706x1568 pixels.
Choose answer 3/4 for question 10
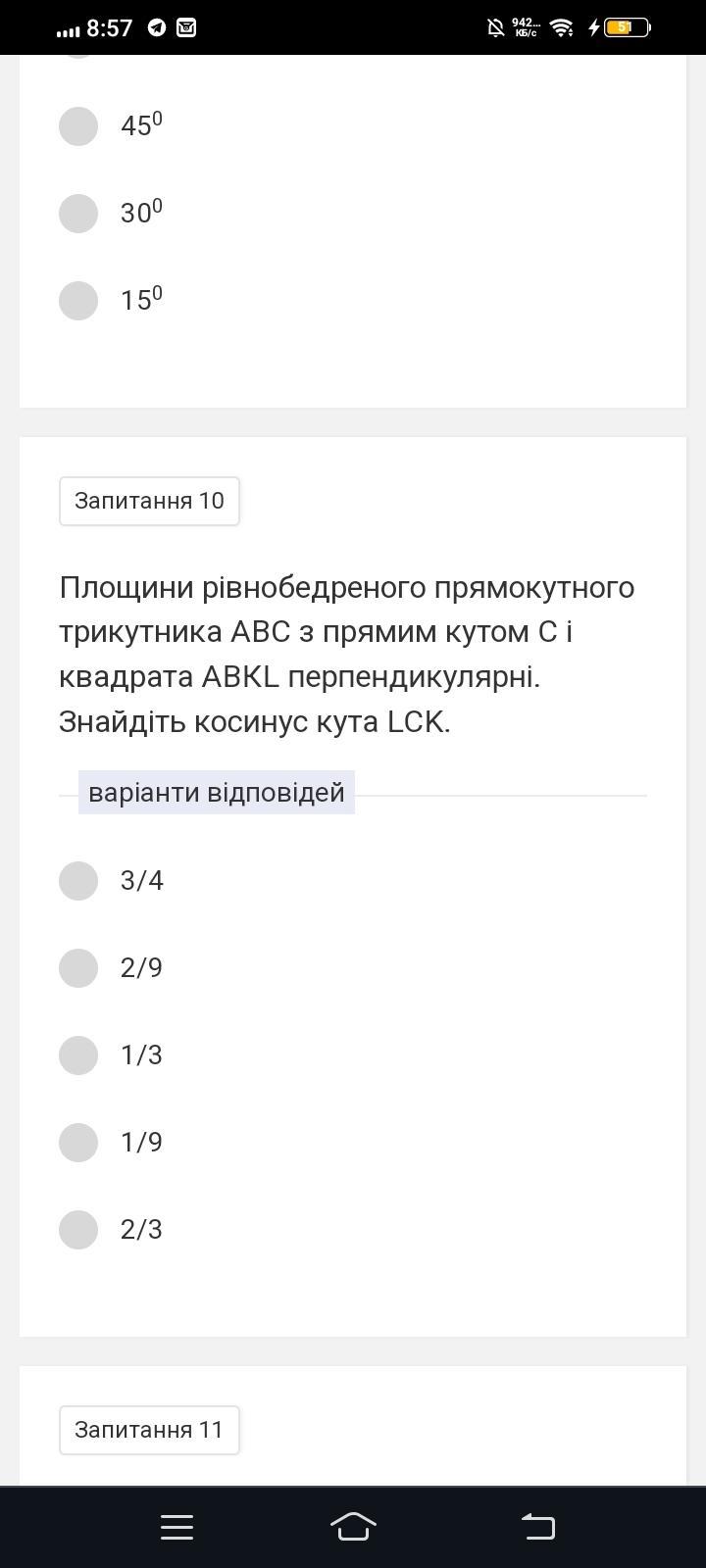78,881
